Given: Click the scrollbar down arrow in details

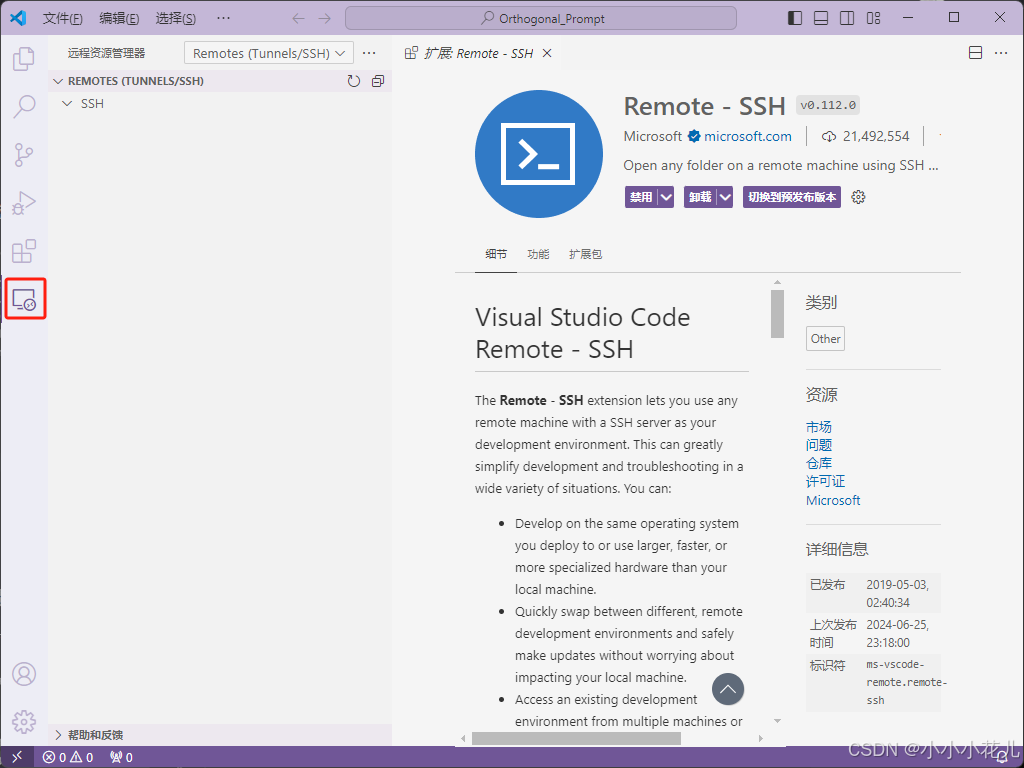Looking at the screenshot, I should [x=777, y=721].
